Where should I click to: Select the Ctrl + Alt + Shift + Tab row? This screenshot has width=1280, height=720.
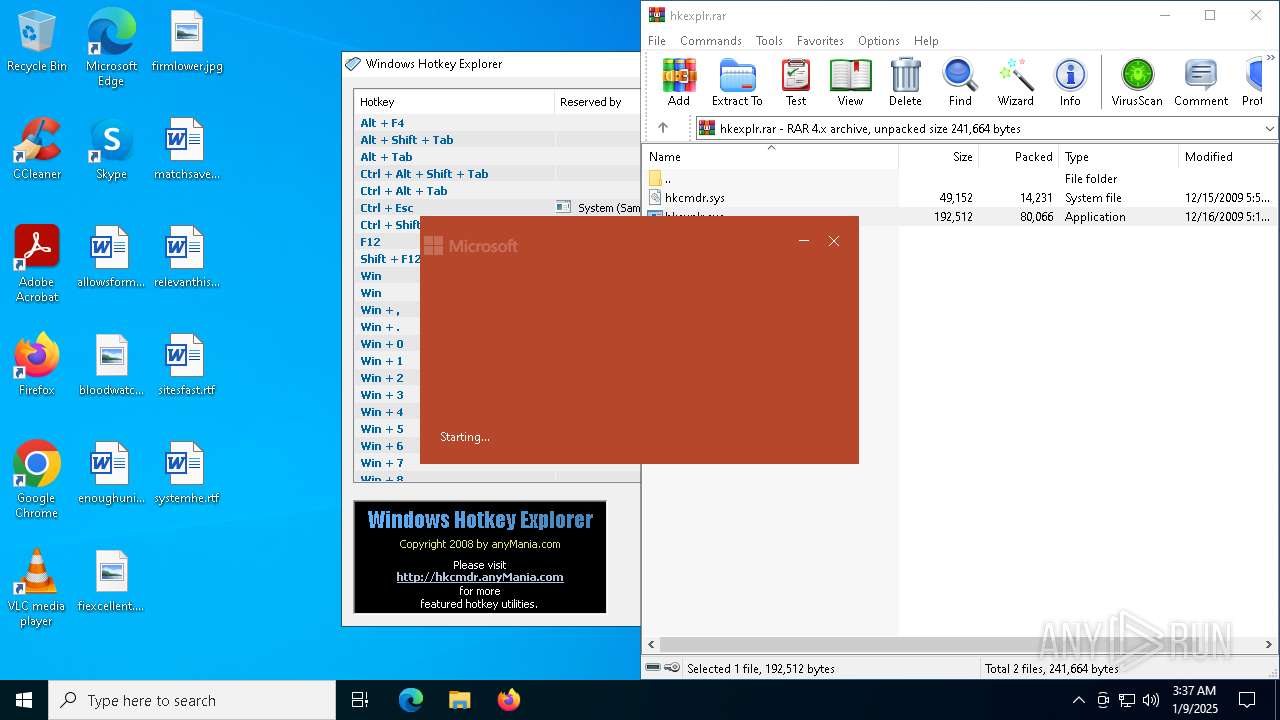pos(497,174)
